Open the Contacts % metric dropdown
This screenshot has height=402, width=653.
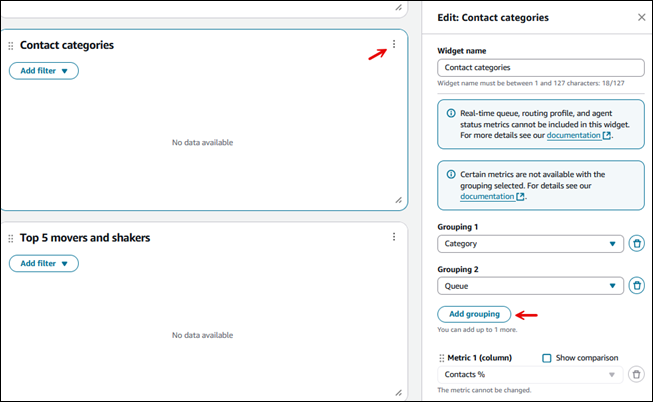(x=530, y=374)
